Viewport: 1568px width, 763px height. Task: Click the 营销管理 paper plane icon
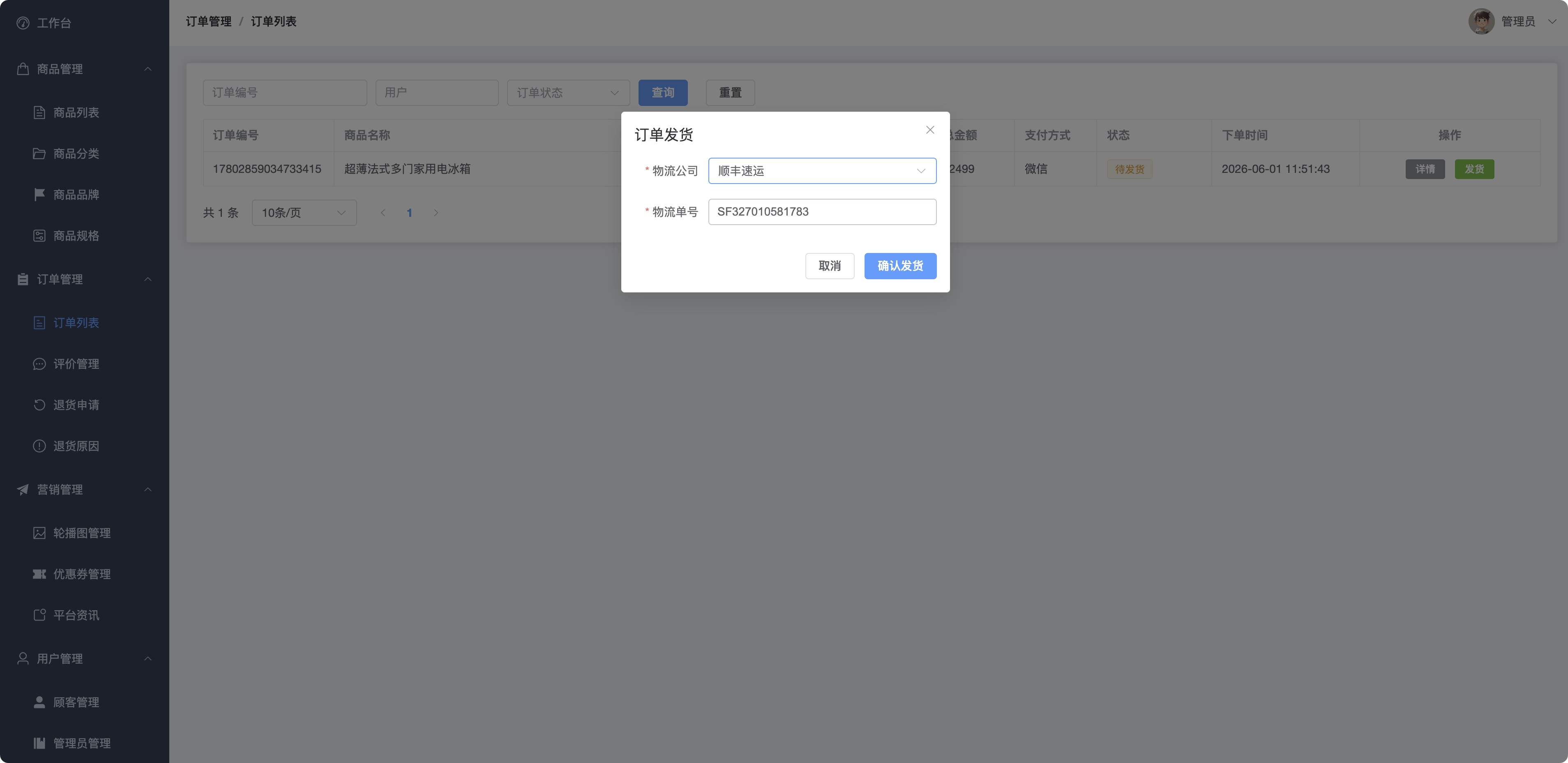[x=23, y=489]
